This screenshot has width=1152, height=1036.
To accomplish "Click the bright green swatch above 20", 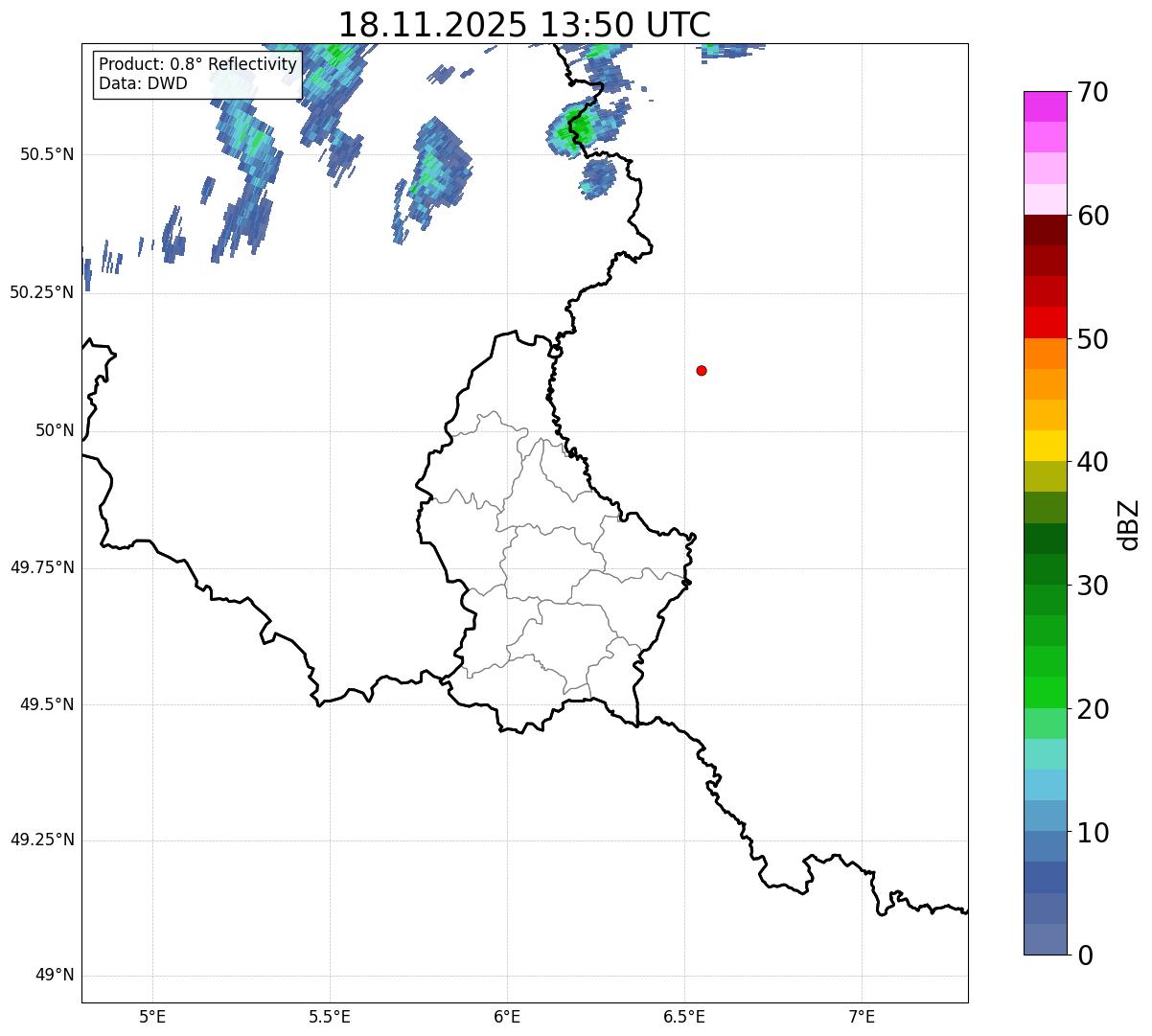I will [x=1046, y=692].
